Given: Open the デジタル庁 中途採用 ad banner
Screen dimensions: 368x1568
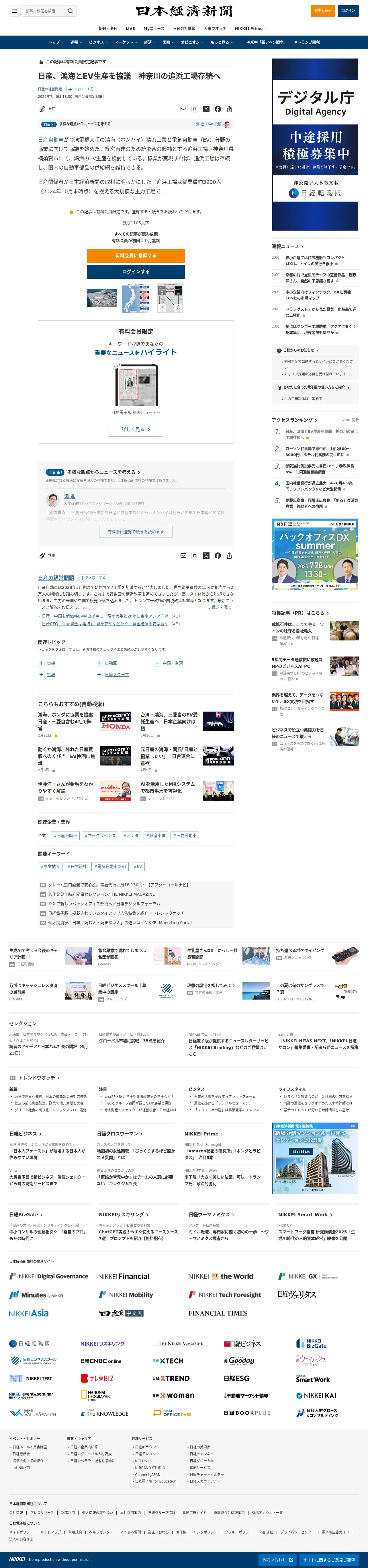Looking at the screenshot, I should pos(315,144).
